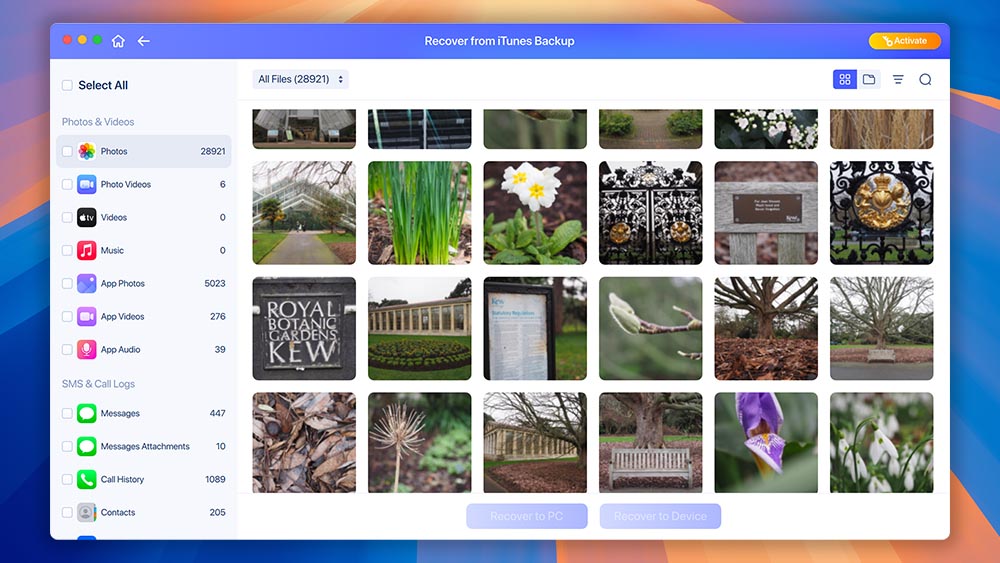
Task: Click the Photos count 28921
Action: click(213, 151)
